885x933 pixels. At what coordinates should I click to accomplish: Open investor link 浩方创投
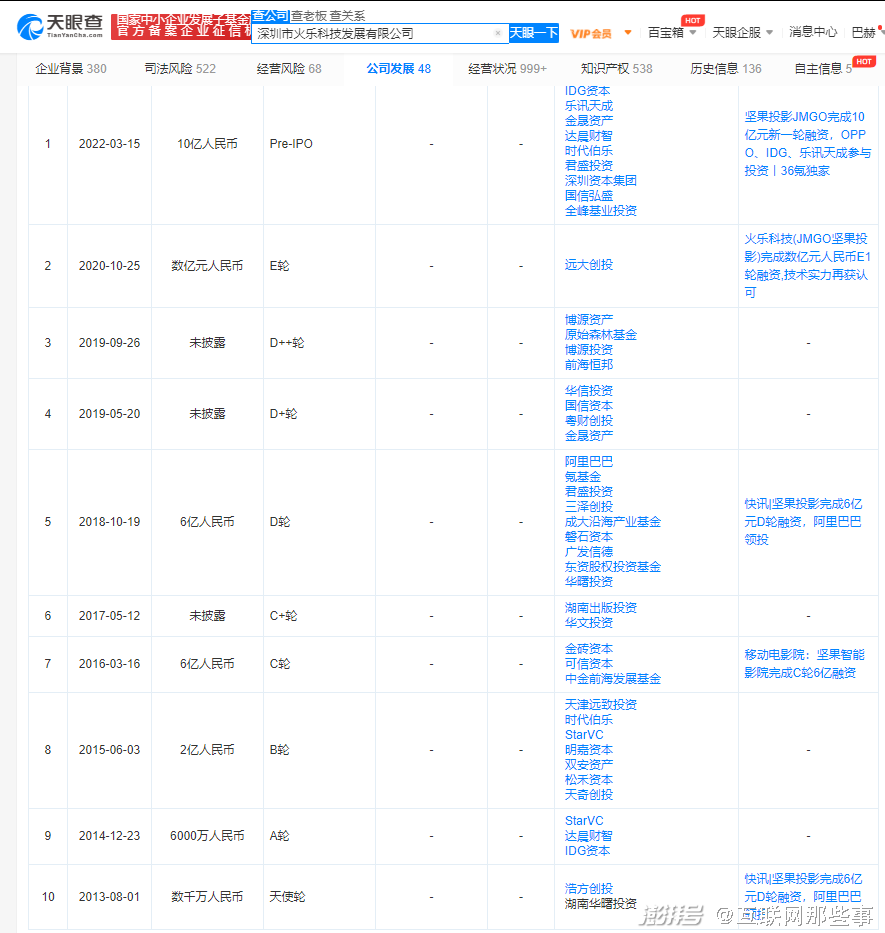point(589,888)
